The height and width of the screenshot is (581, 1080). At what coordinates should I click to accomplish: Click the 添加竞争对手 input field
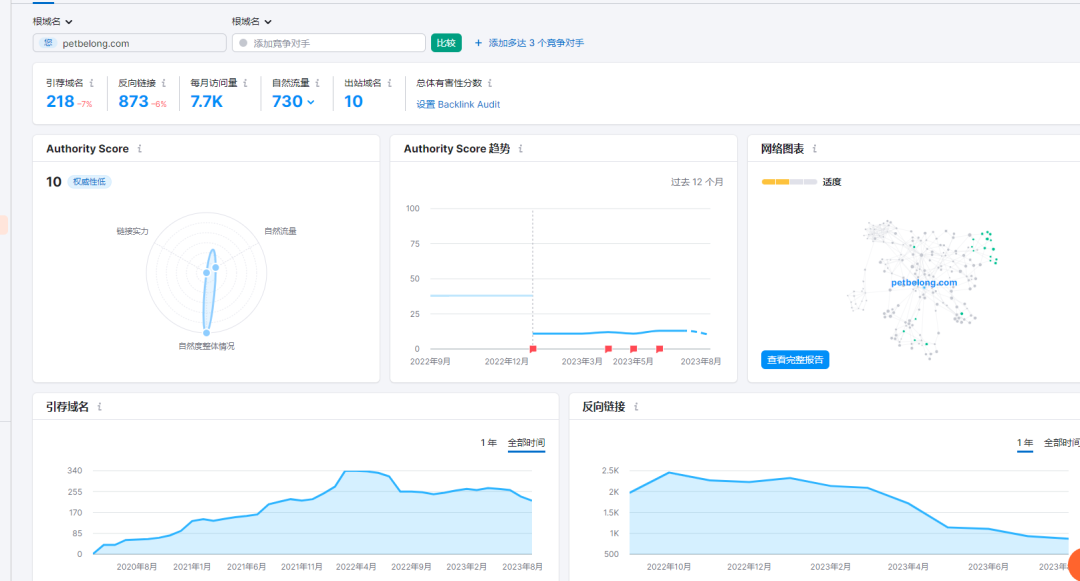click(329, 43)
